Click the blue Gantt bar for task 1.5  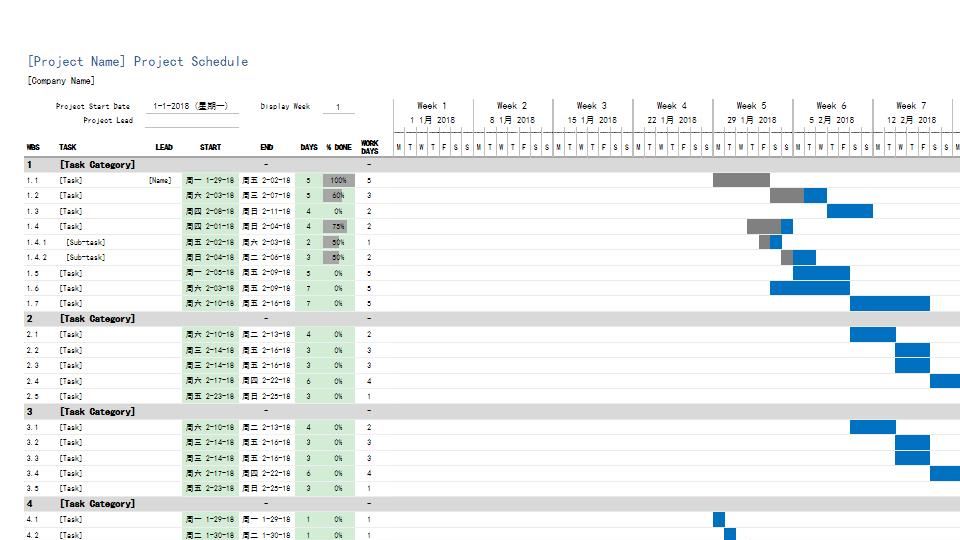[x=821, y=273]
